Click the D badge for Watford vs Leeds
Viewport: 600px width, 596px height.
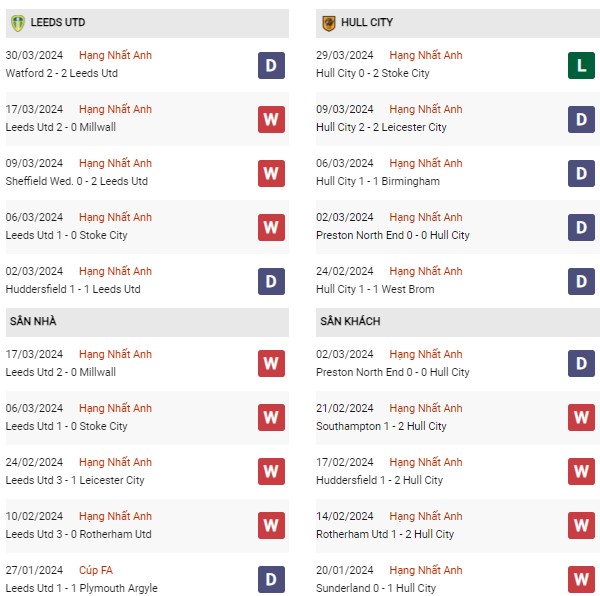click(271, 65)
